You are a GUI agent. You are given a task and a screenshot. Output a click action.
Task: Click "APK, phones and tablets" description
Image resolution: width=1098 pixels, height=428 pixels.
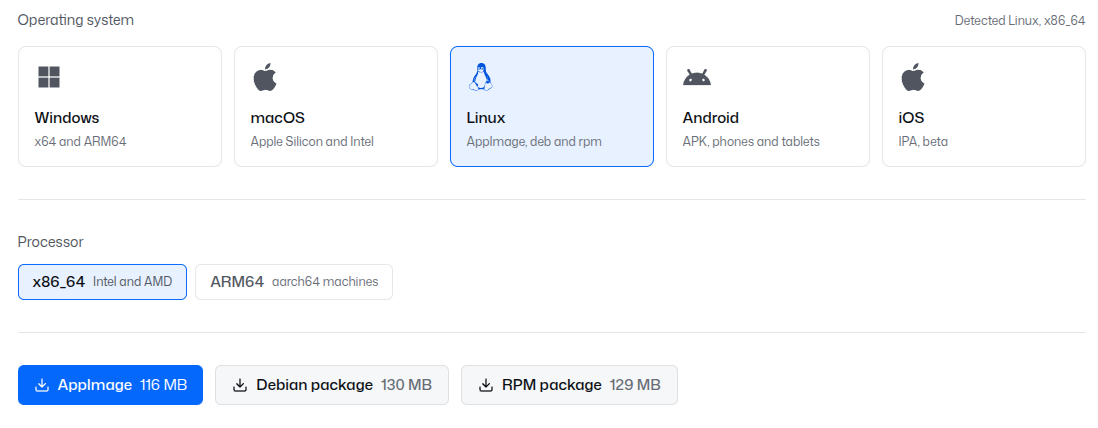(751, 141)
